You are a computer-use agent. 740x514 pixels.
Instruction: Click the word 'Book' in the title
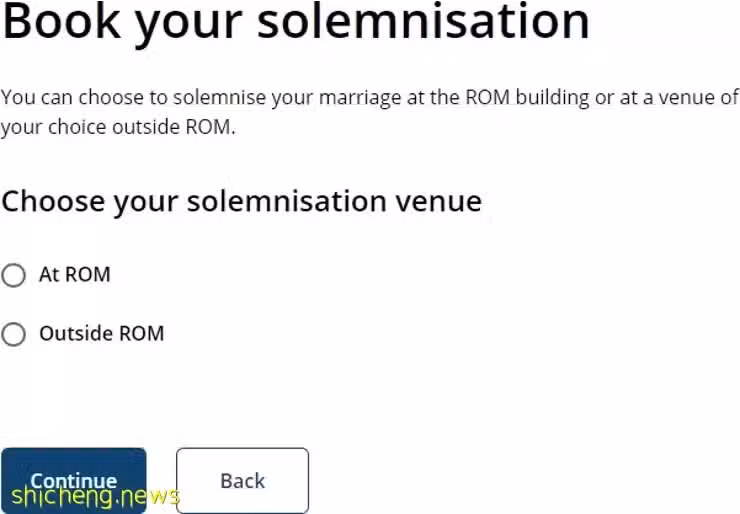click(x=61, y=21)
